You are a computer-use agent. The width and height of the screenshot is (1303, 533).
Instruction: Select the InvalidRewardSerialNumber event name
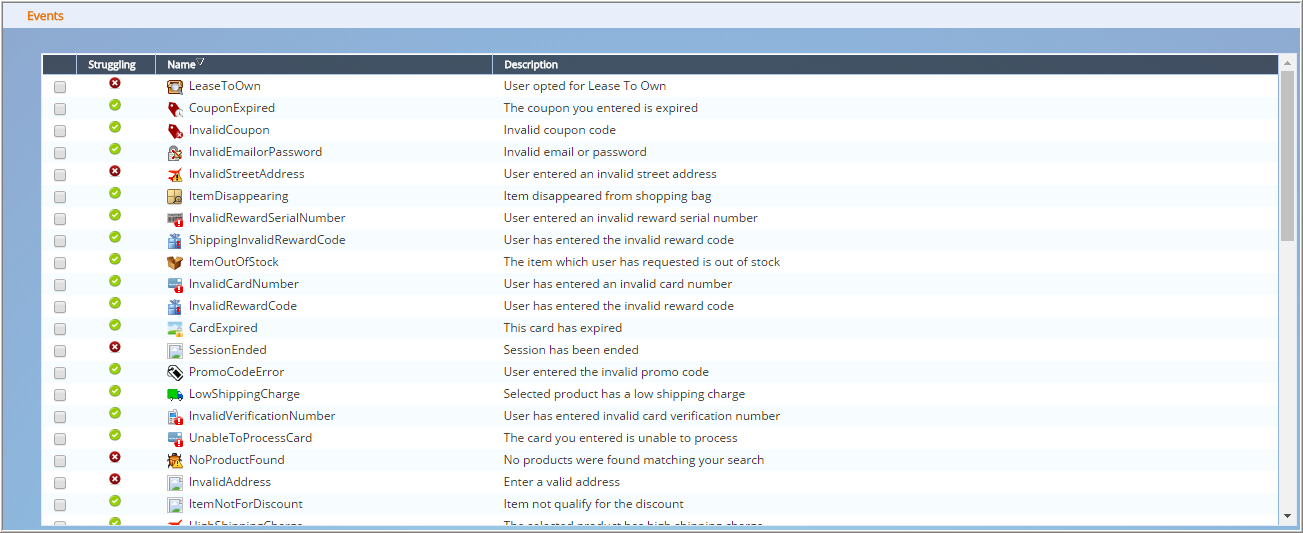coord(267,218)
